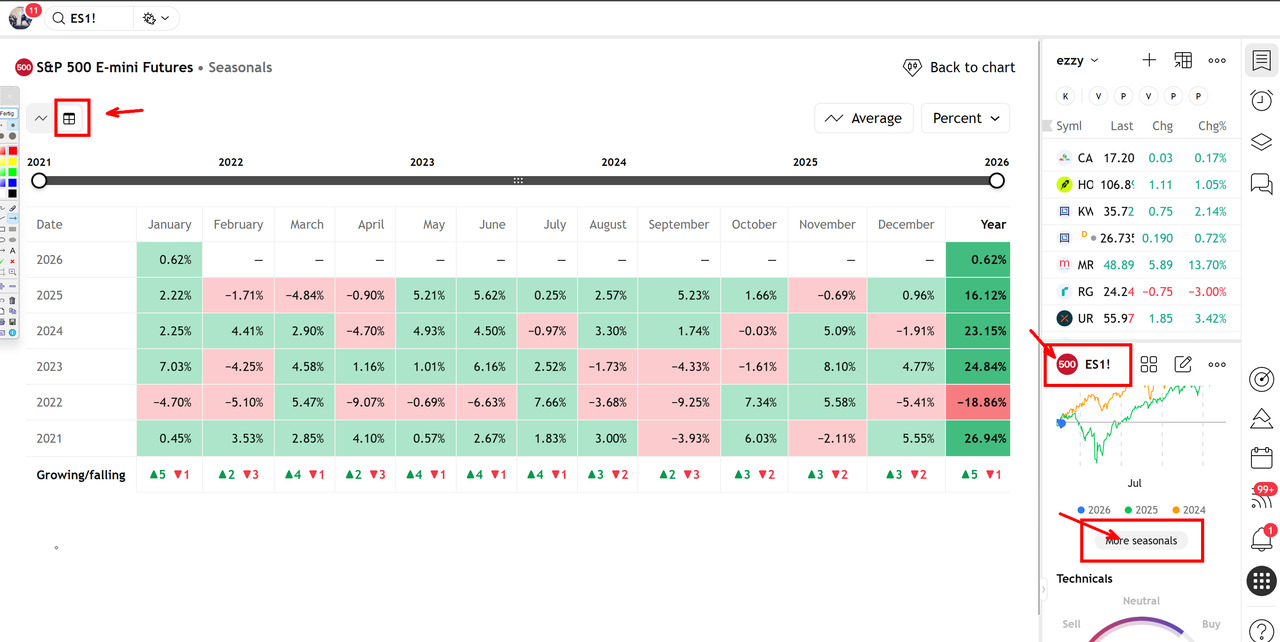Click Back to chart
This screenshot has width=1280, height=642.
coord(958,67)
